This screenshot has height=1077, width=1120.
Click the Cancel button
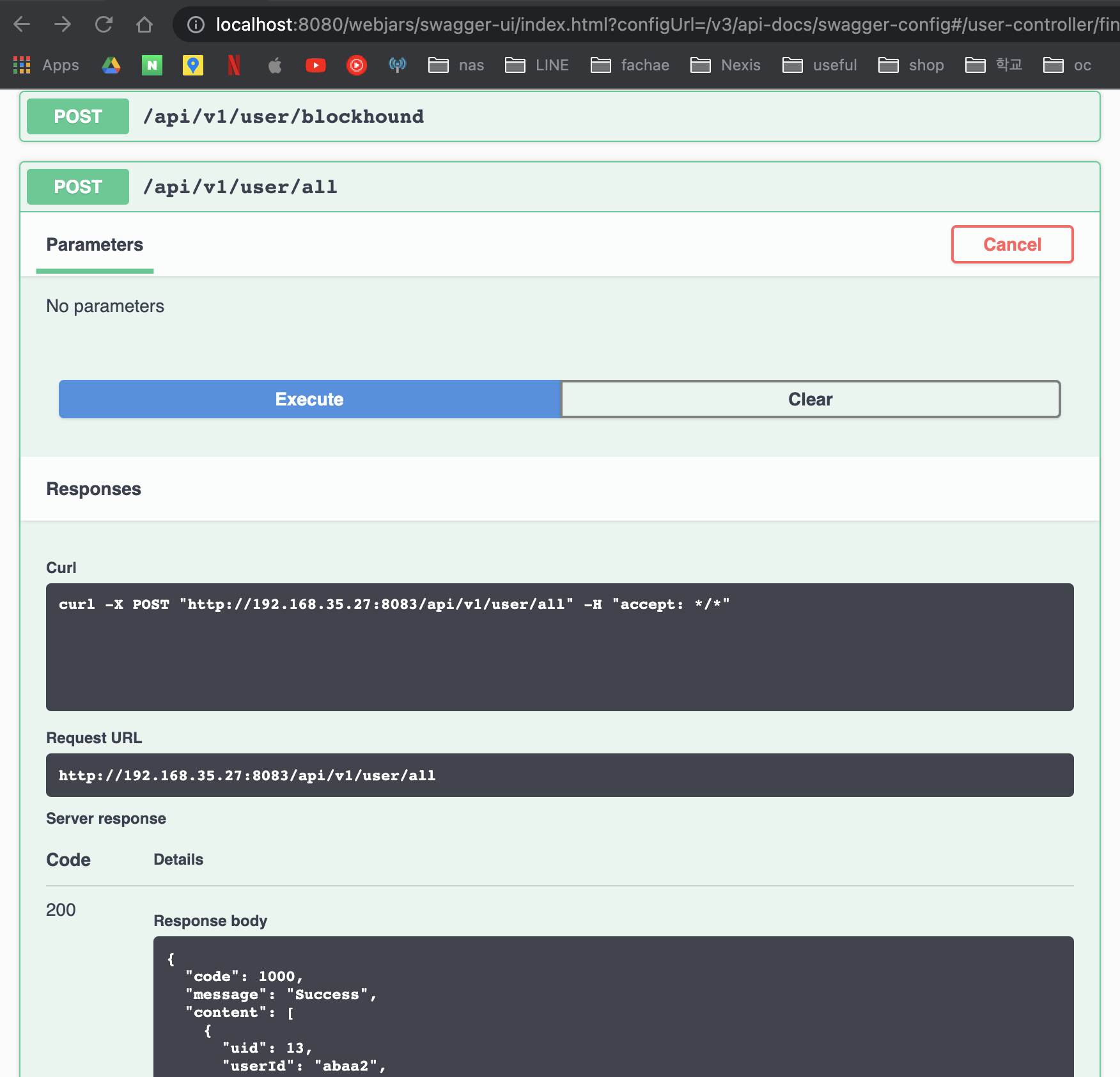pyautogui.click(x=1011, y=244)
